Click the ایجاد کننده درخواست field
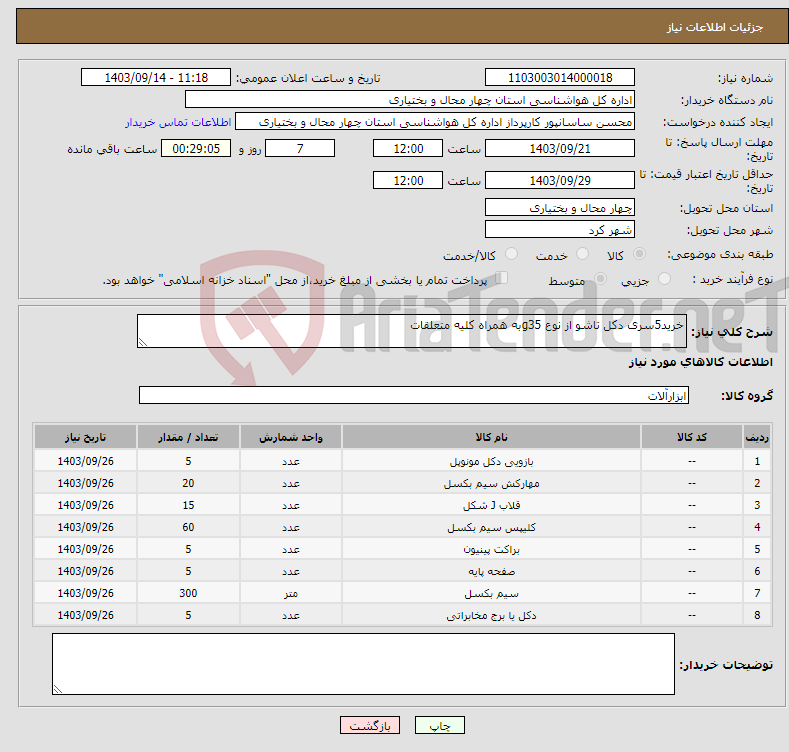The width and height of the screenshot is (789, 752). point(435,122)
